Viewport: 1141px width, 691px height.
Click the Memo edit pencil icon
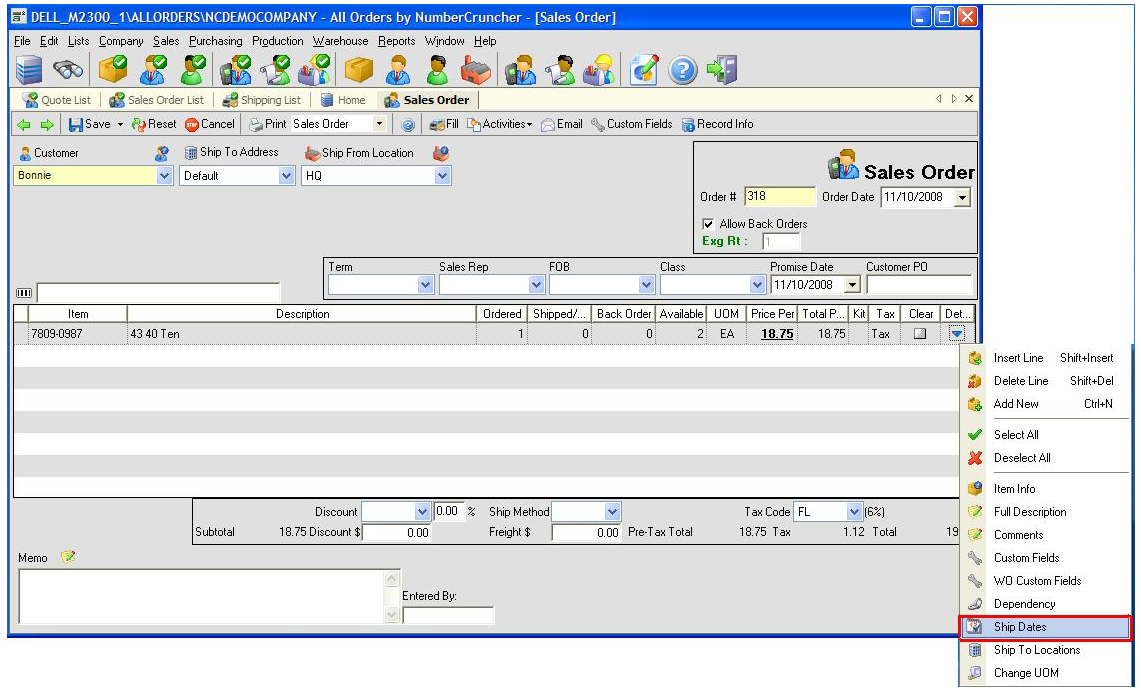68,556
